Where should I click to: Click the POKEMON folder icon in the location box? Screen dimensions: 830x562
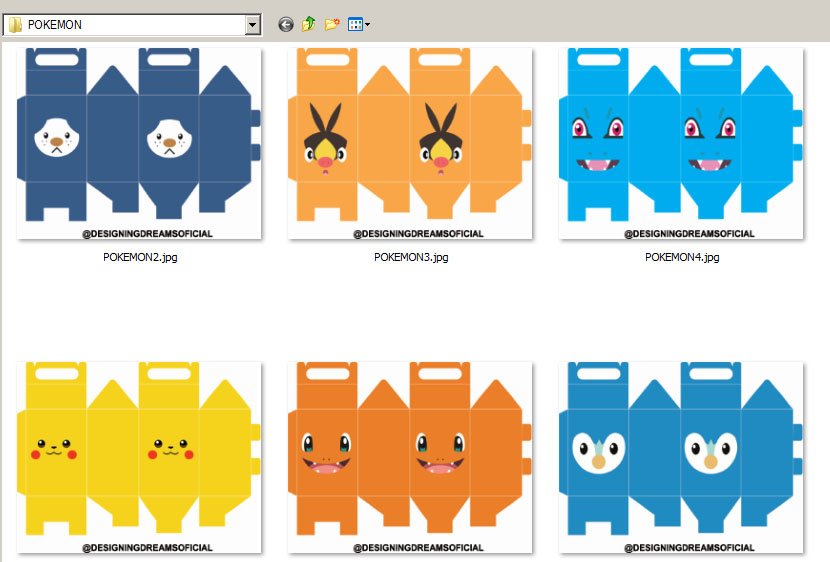tap(15, 25)
